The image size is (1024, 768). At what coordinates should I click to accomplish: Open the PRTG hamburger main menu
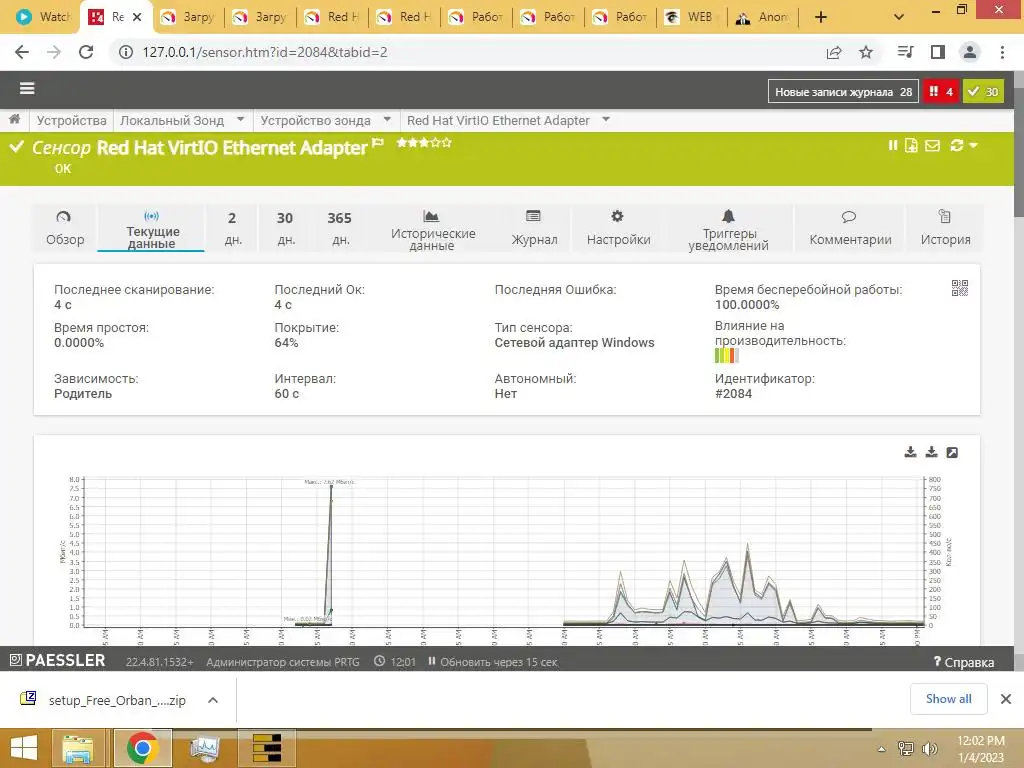27,88
